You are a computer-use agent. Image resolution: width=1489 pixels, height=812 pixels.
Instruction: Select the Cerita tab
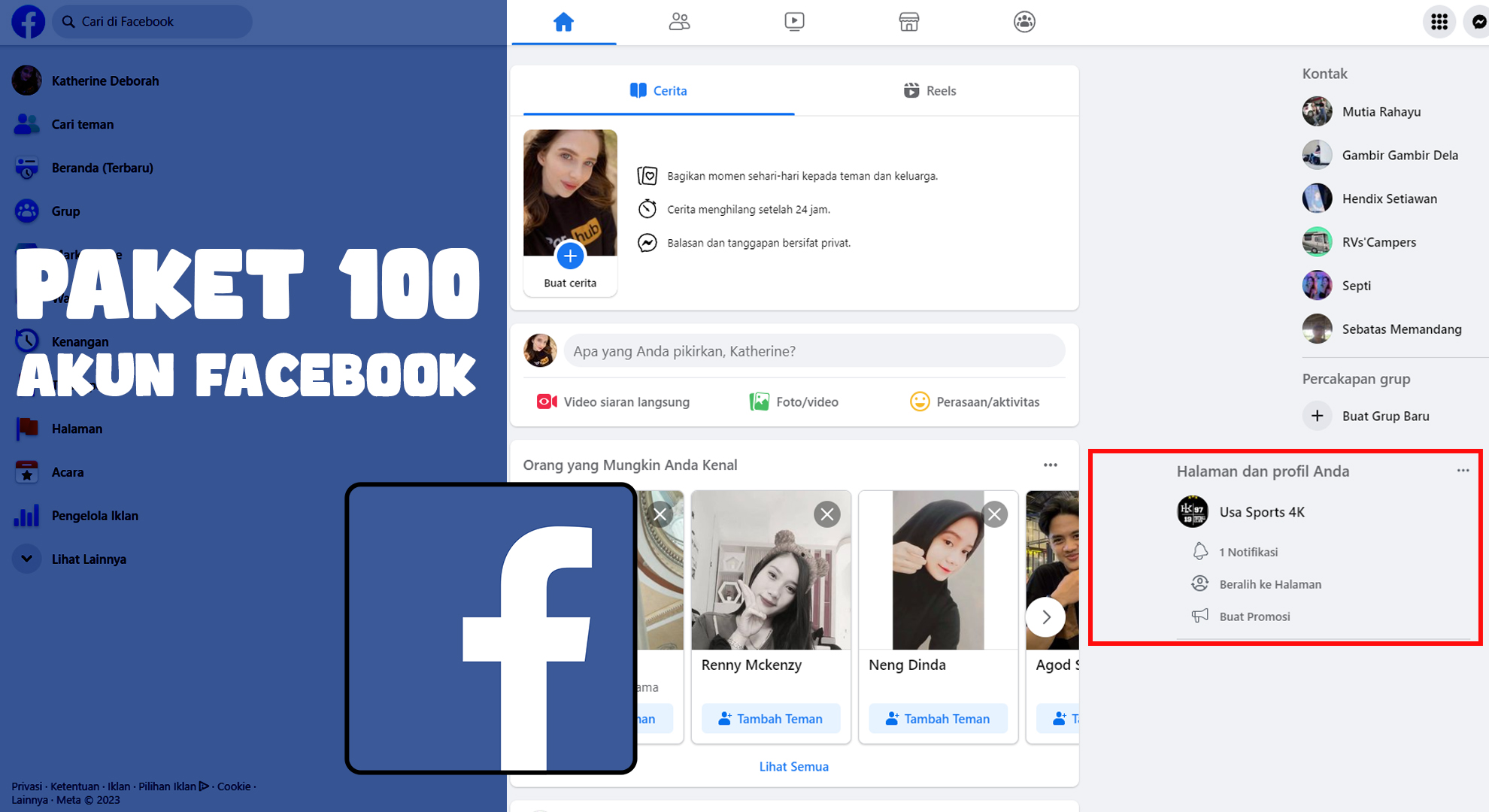(x=659, y=91)
